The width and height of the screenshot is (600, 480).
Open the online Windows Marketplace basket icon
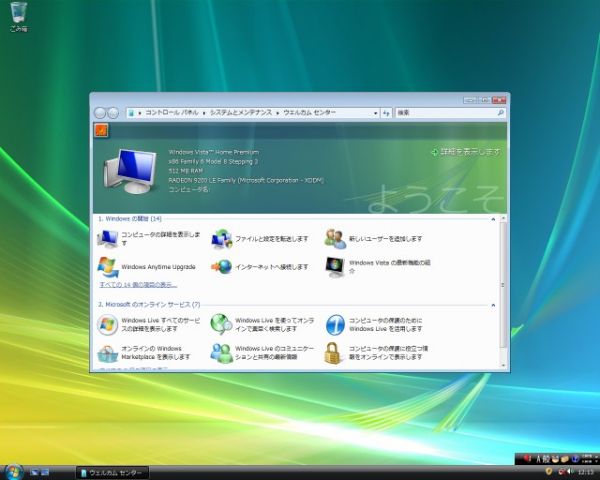107,352
